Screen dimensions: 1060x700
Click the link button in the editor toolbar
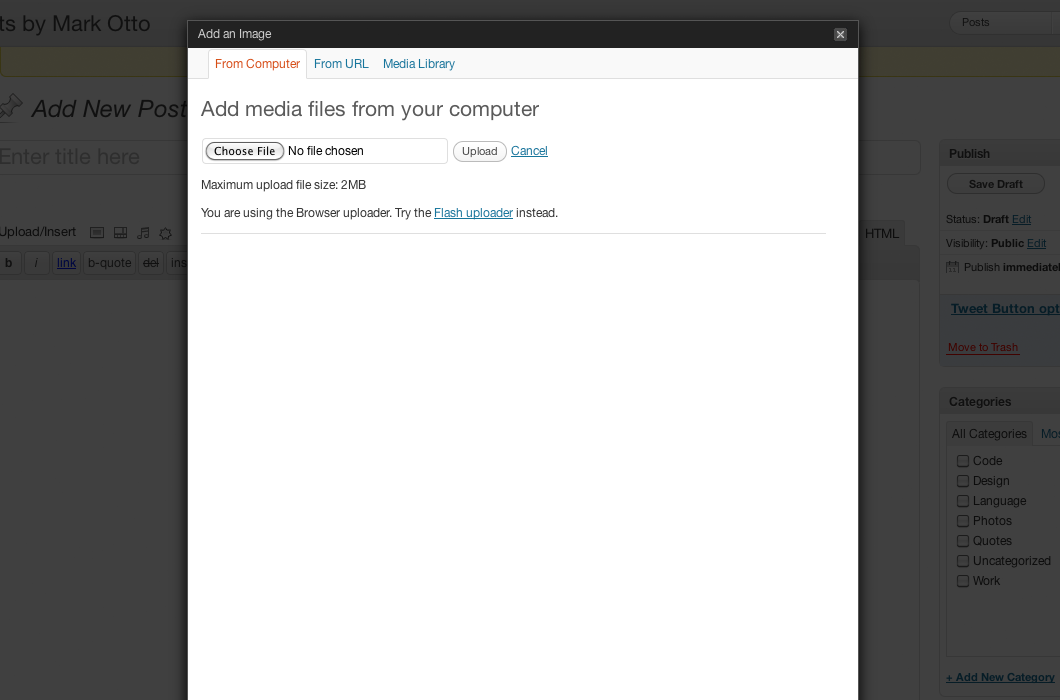[66, 263]
